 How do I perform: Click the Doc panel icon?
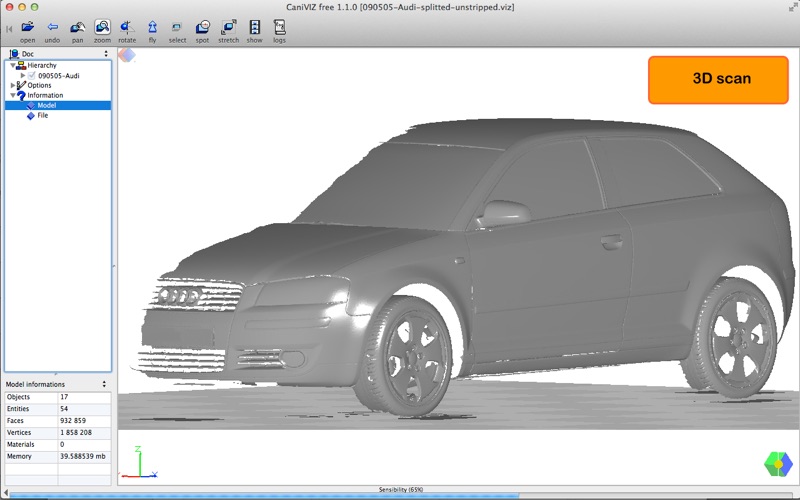click(14, 54)
